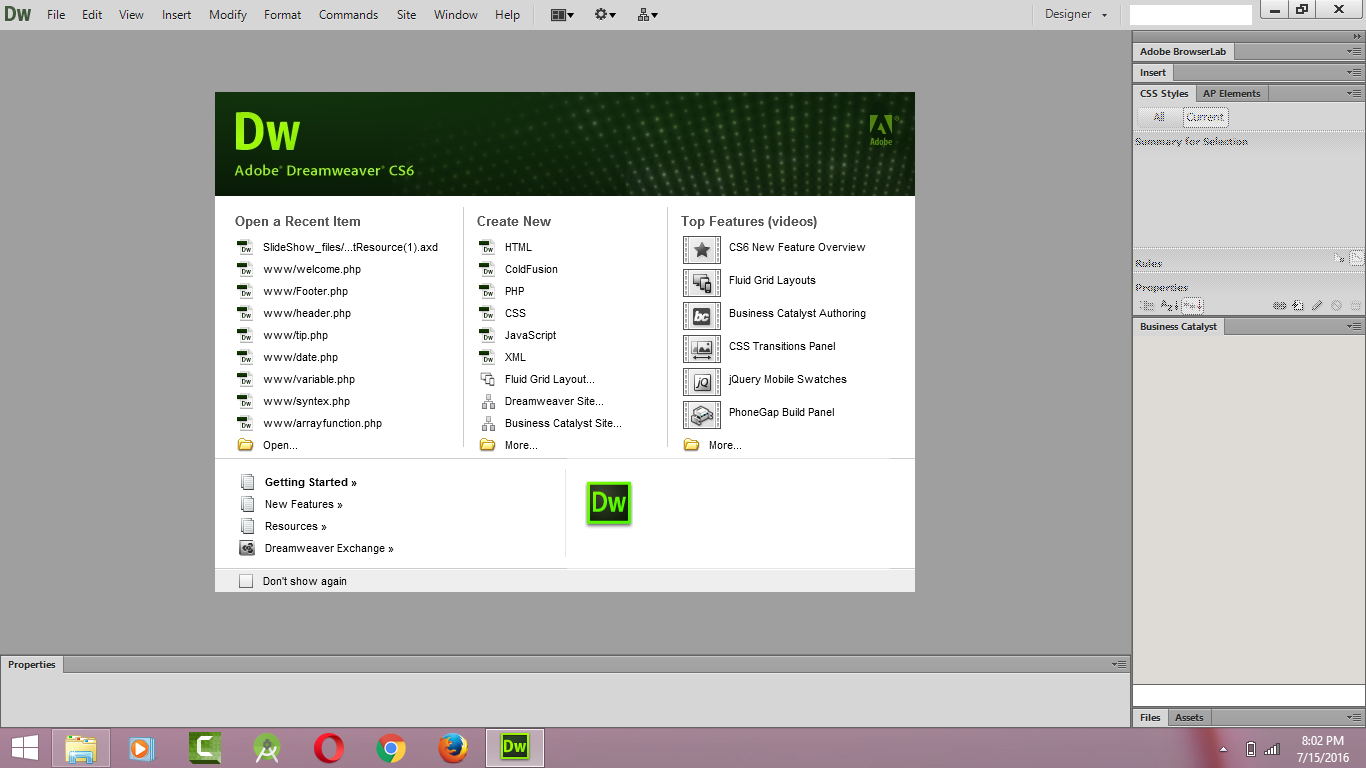Select the Files tab
This screenshot has height=768, width=1366.
(1150, 717)
